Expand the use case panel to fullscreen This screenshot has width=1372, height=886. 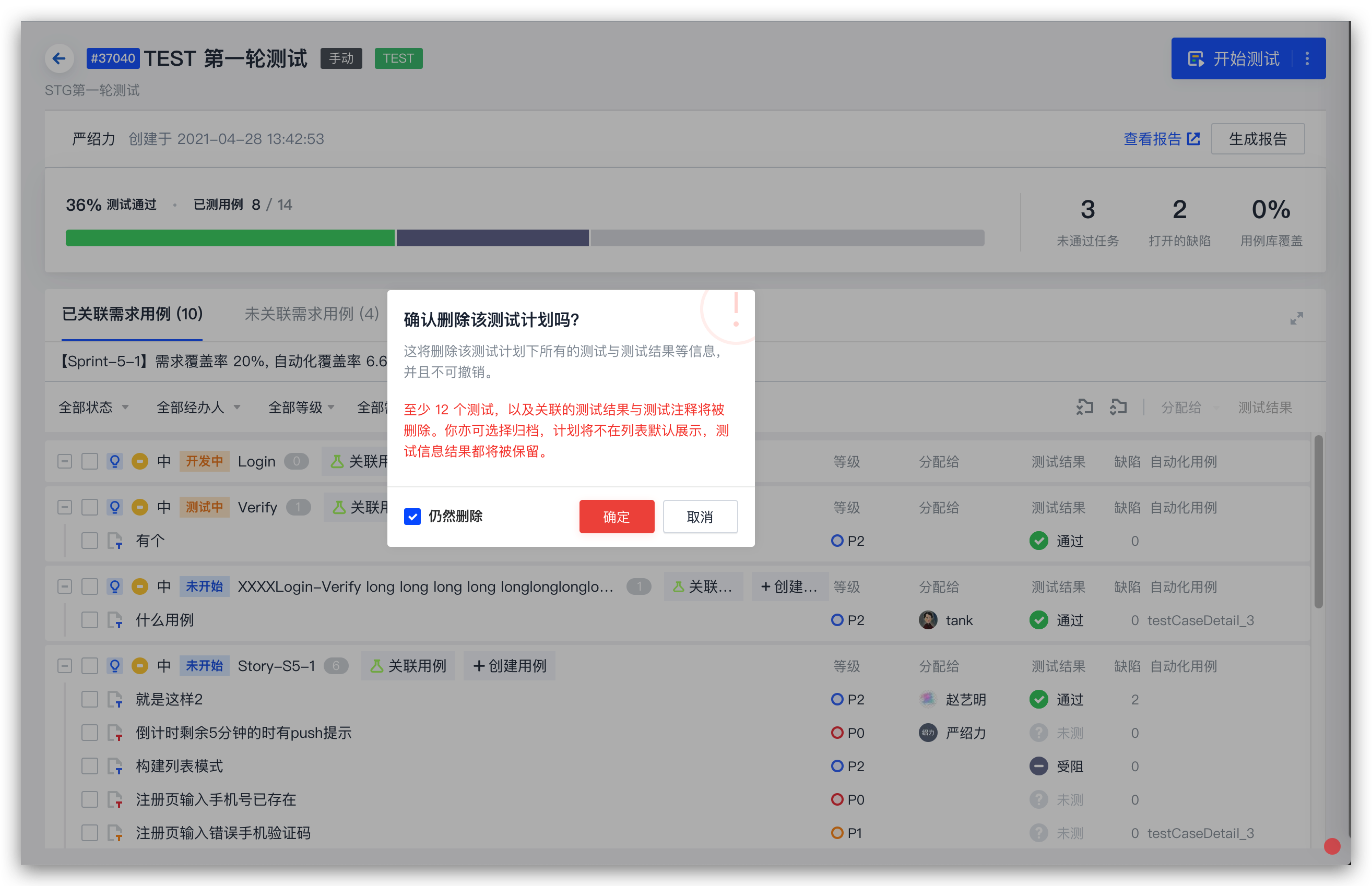pos(1296,318)
